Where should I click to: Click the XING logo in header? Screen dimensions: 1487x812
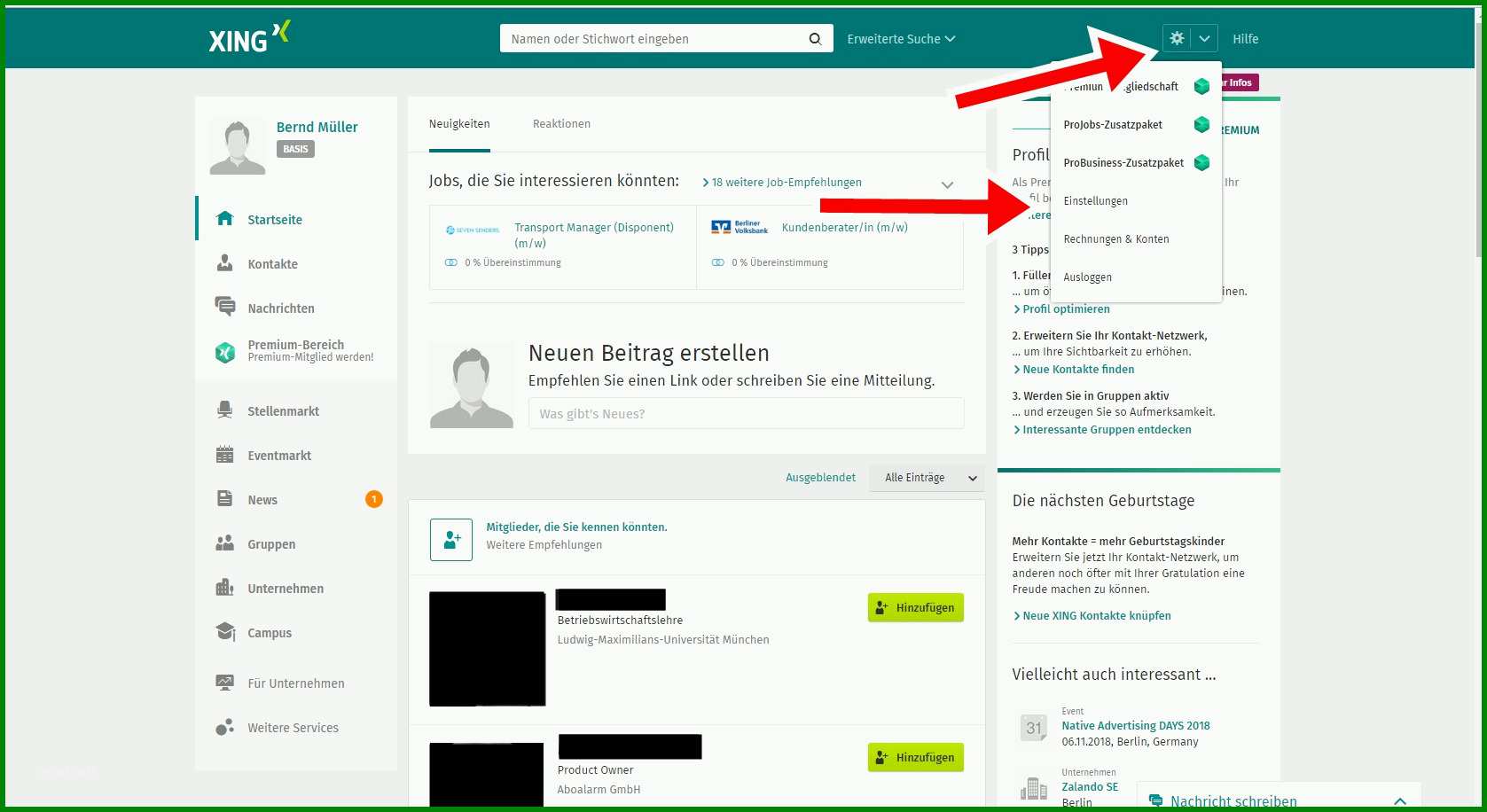tap(249, 38)
